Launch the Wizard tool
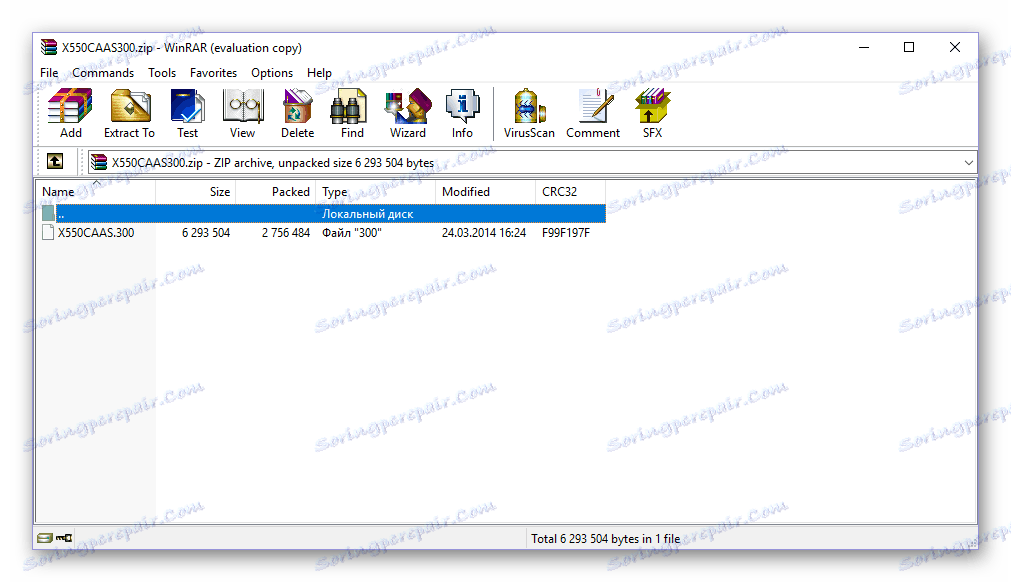 (x=407, y=113)
